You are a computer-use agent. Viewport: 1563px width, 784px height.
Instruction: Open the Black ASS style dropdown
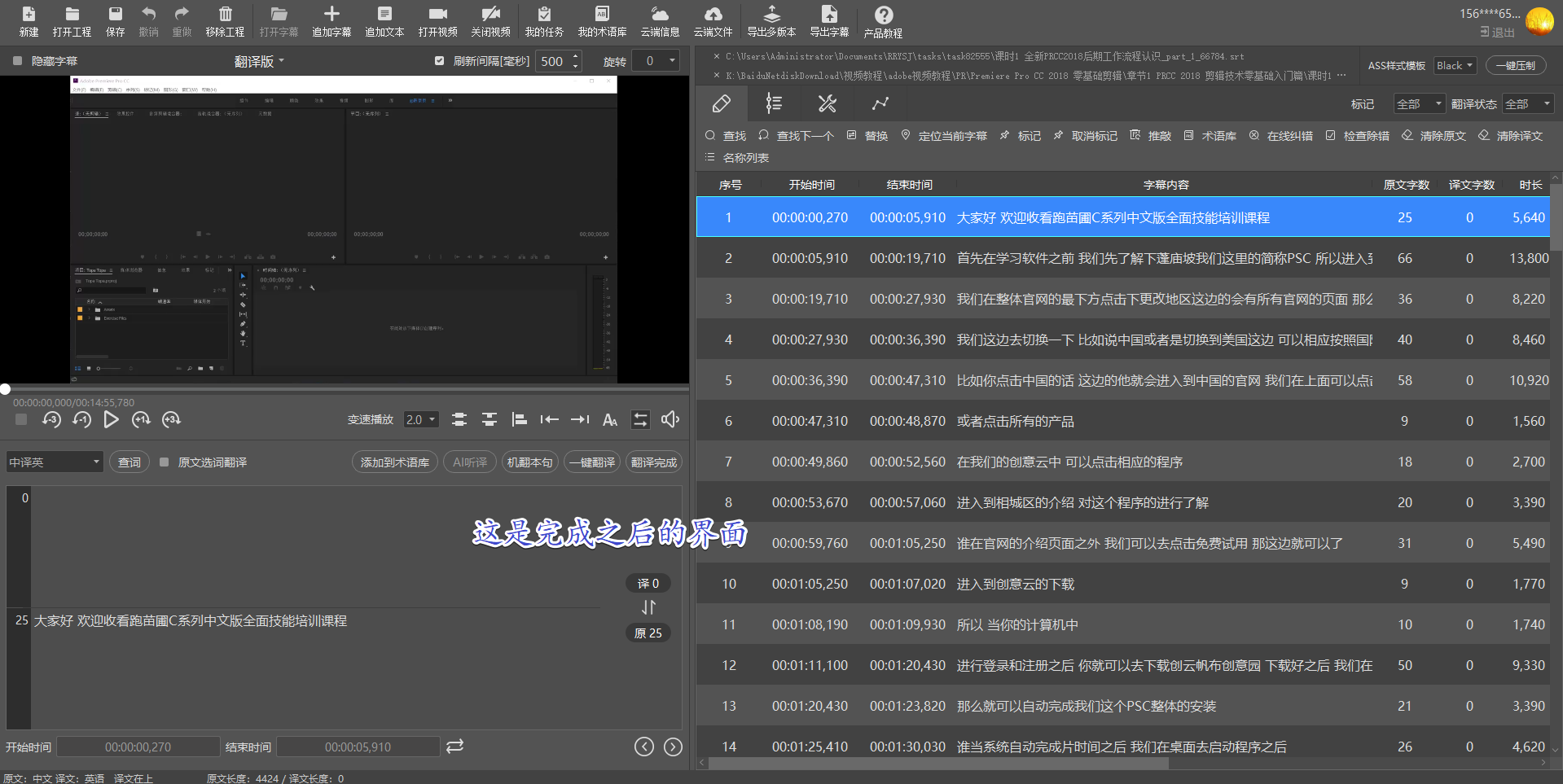1455,65
